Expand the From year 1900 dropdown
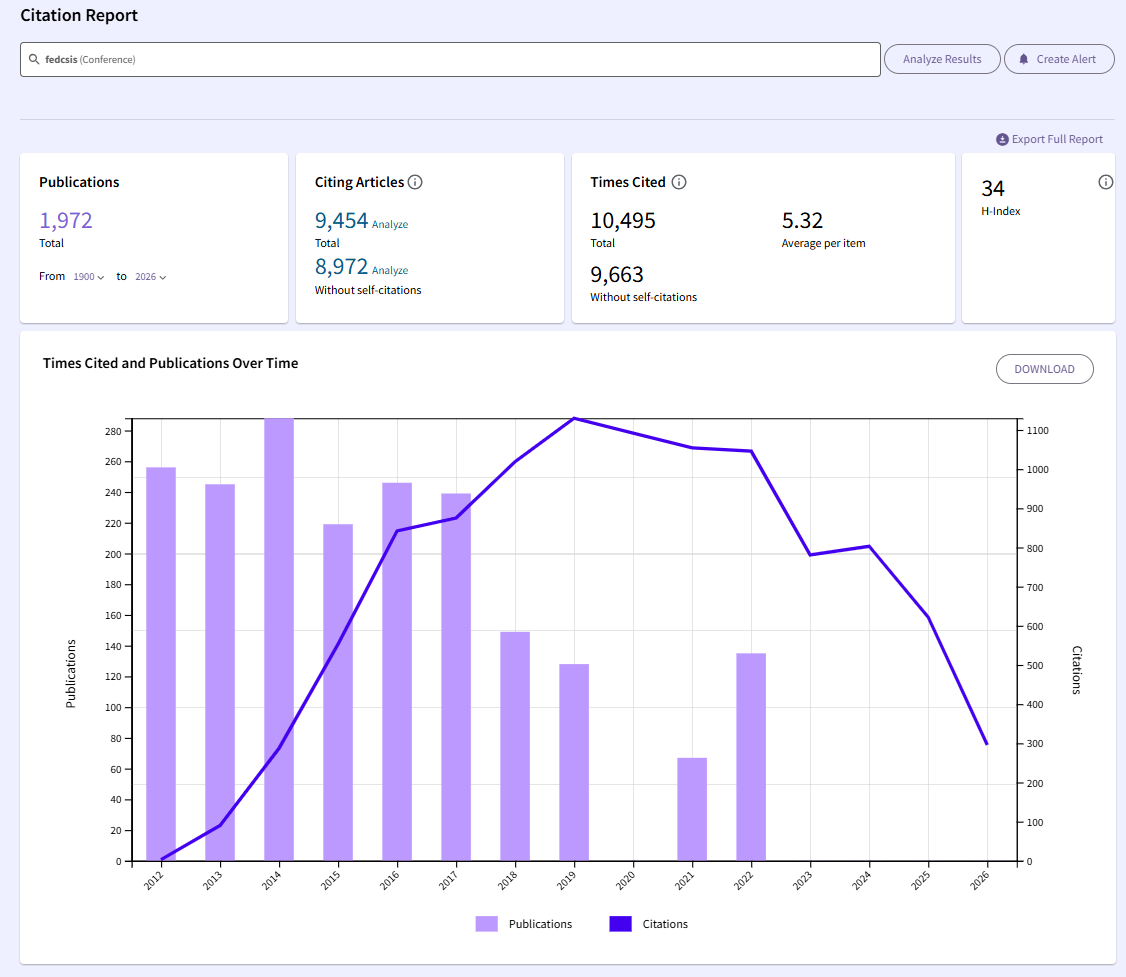Screen dimensions: 1126x977 (x=88, y=276)
